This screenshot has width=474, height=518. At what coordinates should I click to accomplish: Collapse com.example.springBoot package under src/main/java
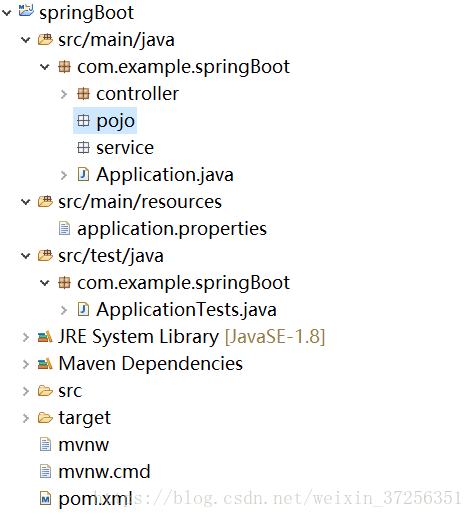coord(45,67)
